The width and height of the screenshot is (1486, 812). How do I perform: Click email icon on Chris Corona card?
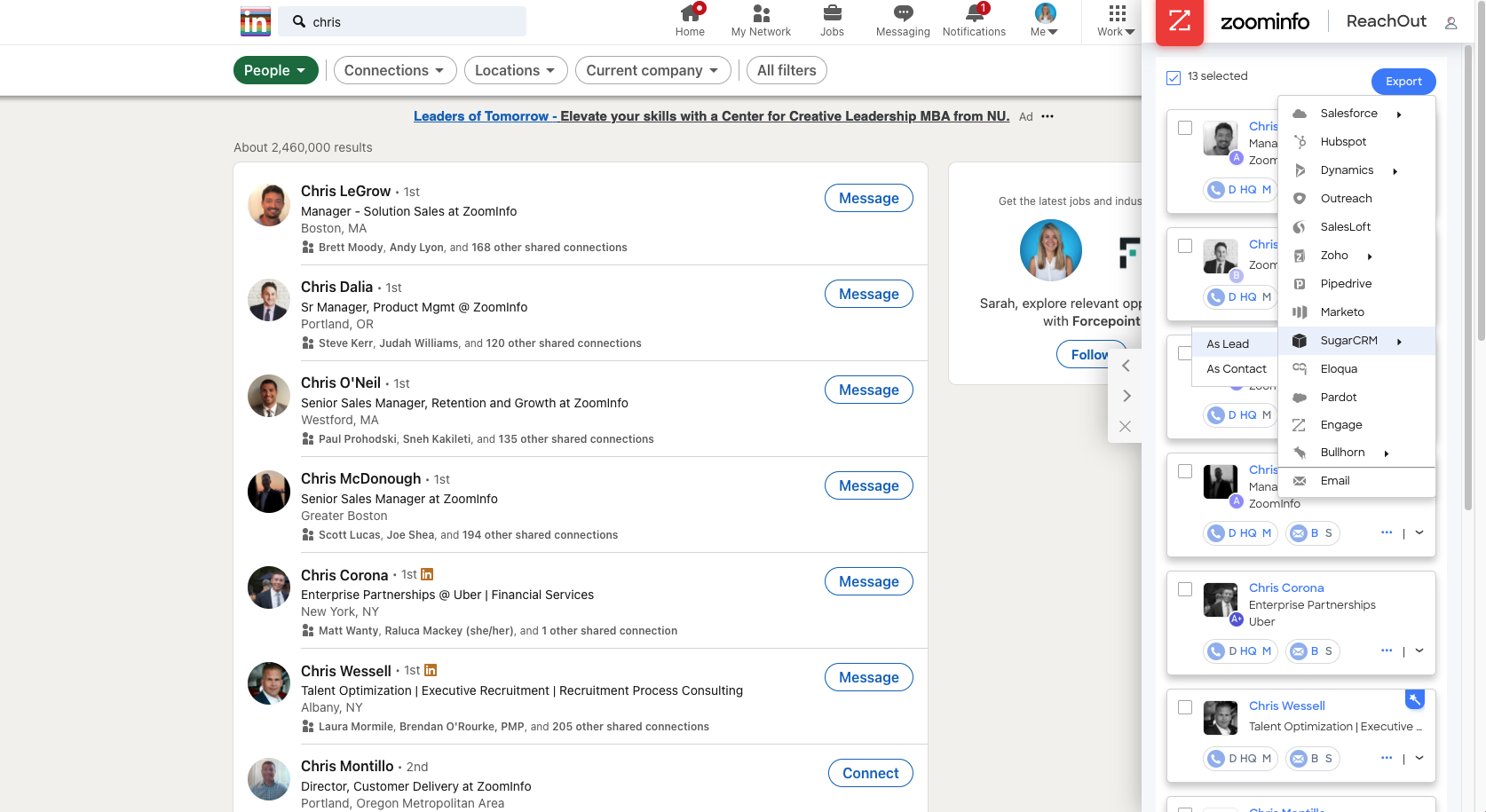point(1299,651)
